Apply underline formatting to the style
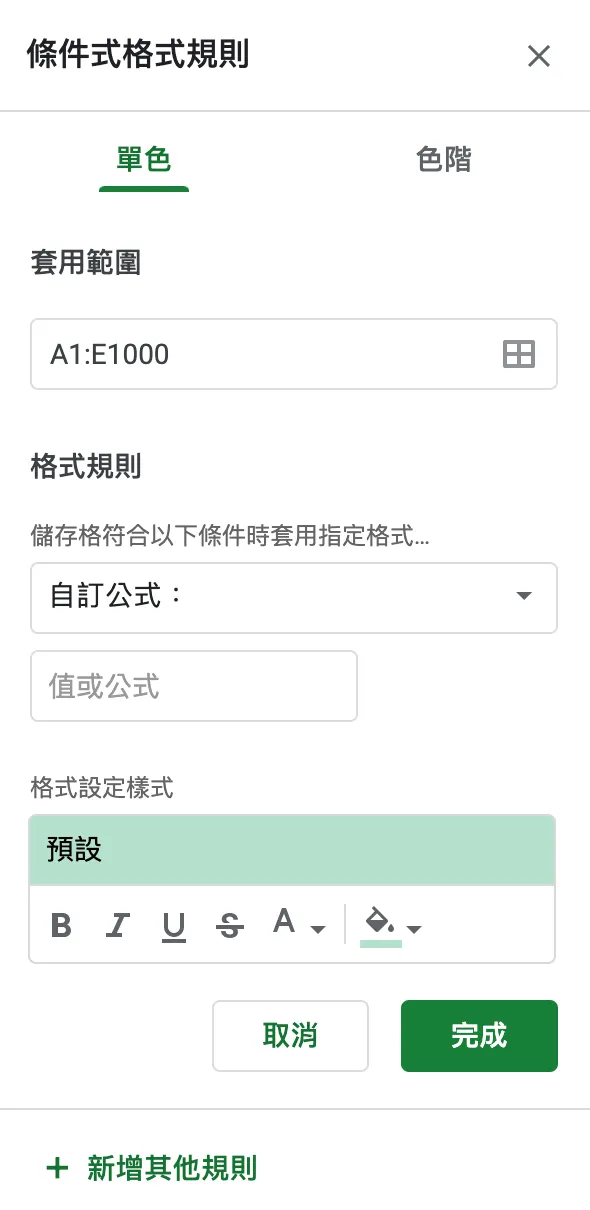This screenshot has width=590, height=1210. [173, 925]
